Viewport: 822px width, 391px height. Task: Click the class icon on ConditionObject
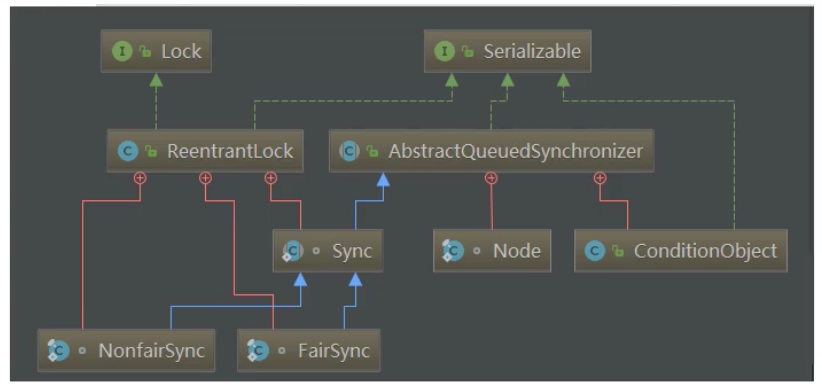[595, 251]
